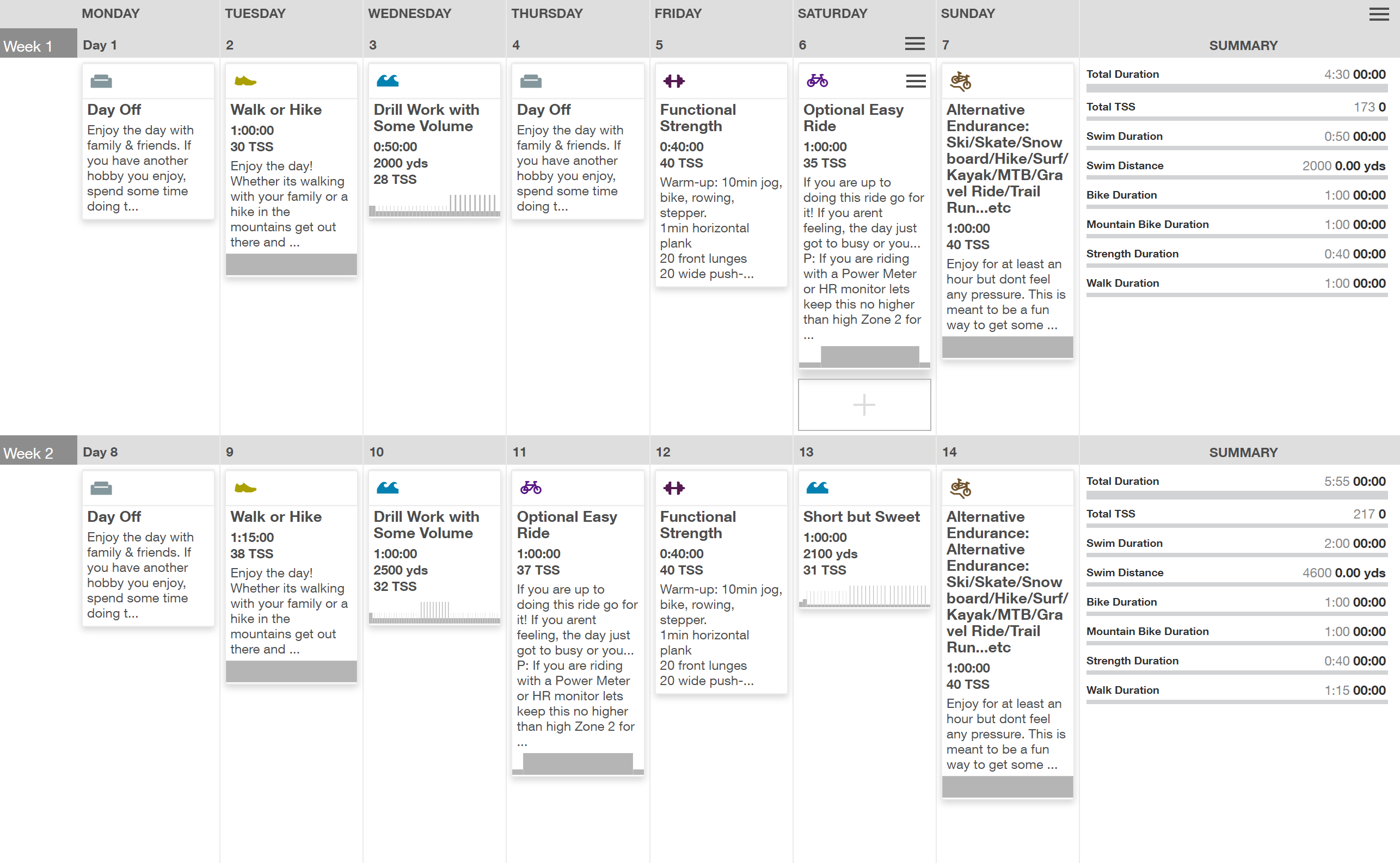Click the strength dumbbell icon on Friday Week 1
The height and width of the screenshot is (863, 1400).
674,81
